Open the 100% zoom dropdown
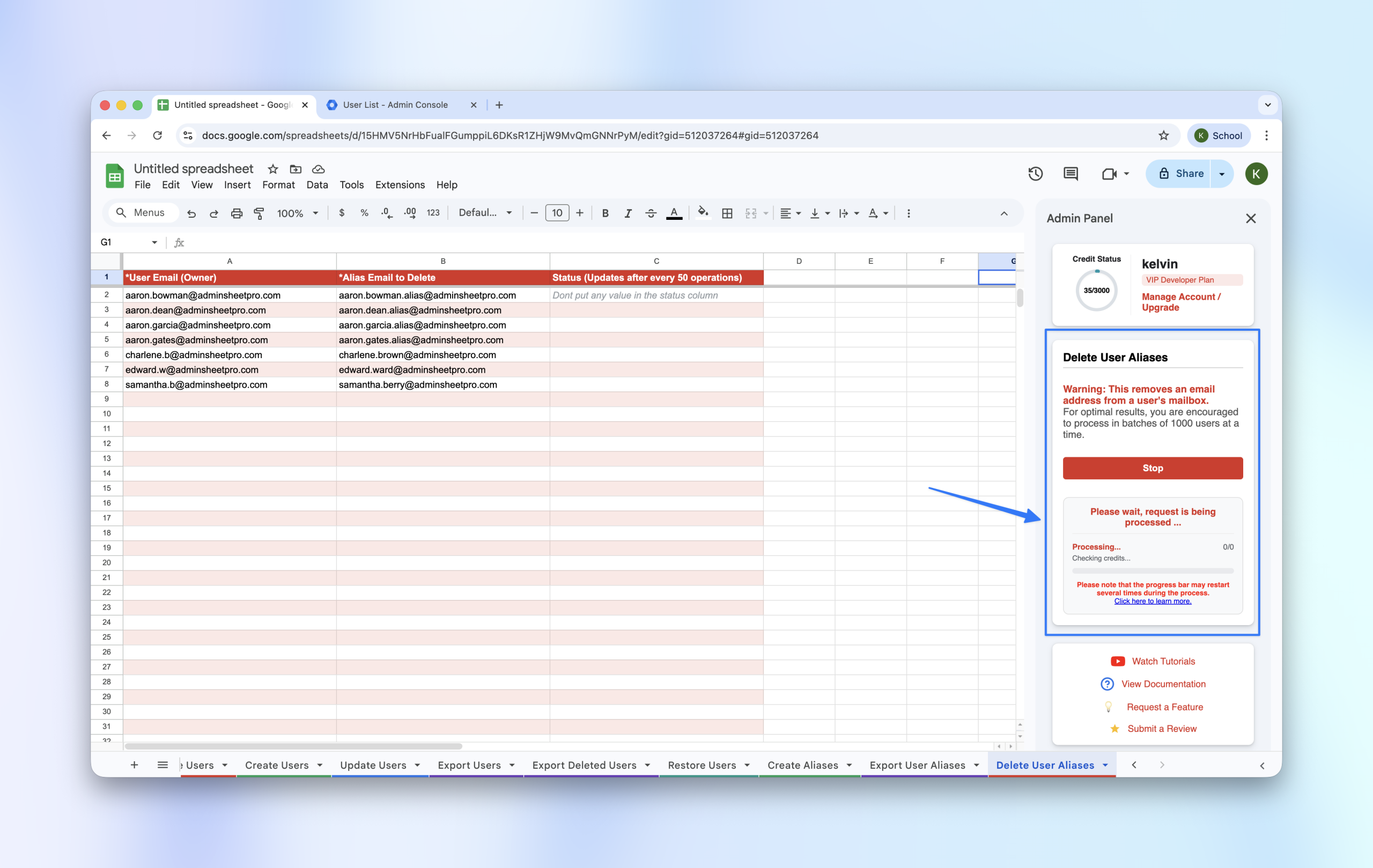This screenshot has height=868, width=1373. tap(297, 213)
